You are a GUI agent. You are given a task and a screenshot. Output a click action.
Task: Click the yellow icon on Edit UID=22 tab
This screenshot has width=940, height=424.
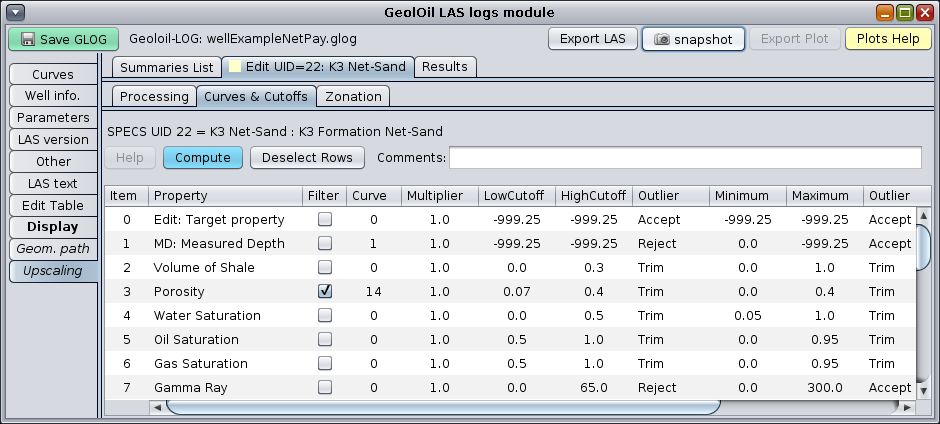click(x=235, y=67)
